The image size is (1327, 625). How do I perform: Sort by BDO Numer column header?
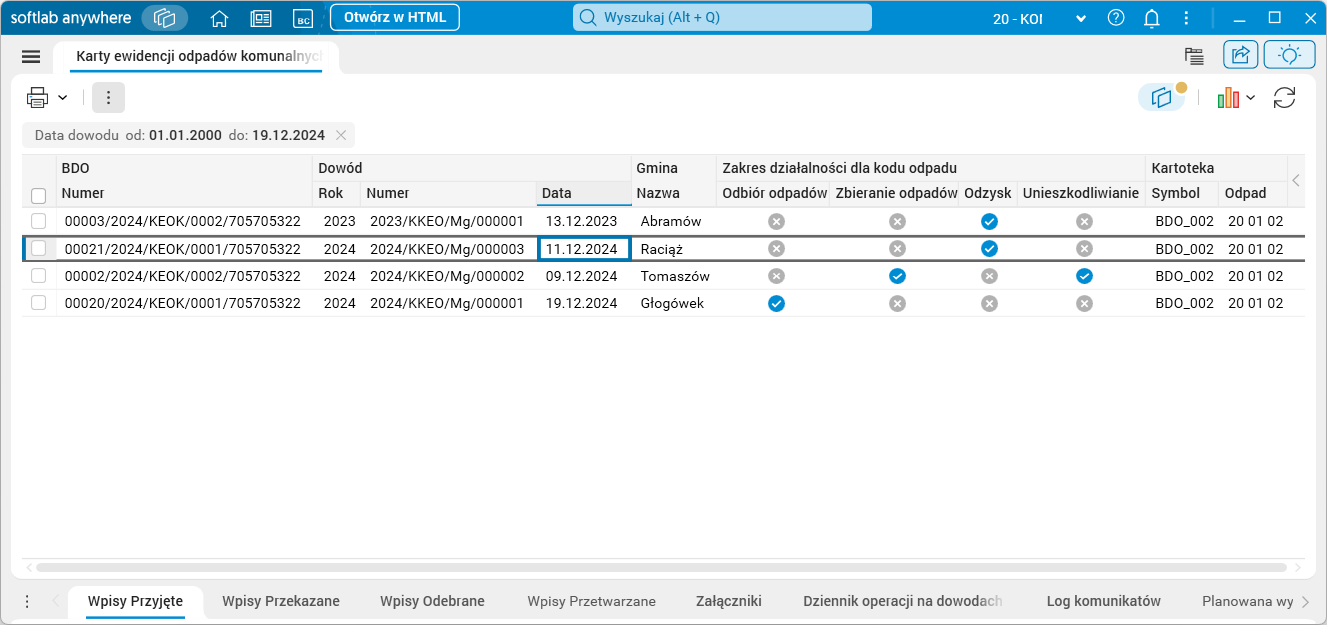click(185, 193)
